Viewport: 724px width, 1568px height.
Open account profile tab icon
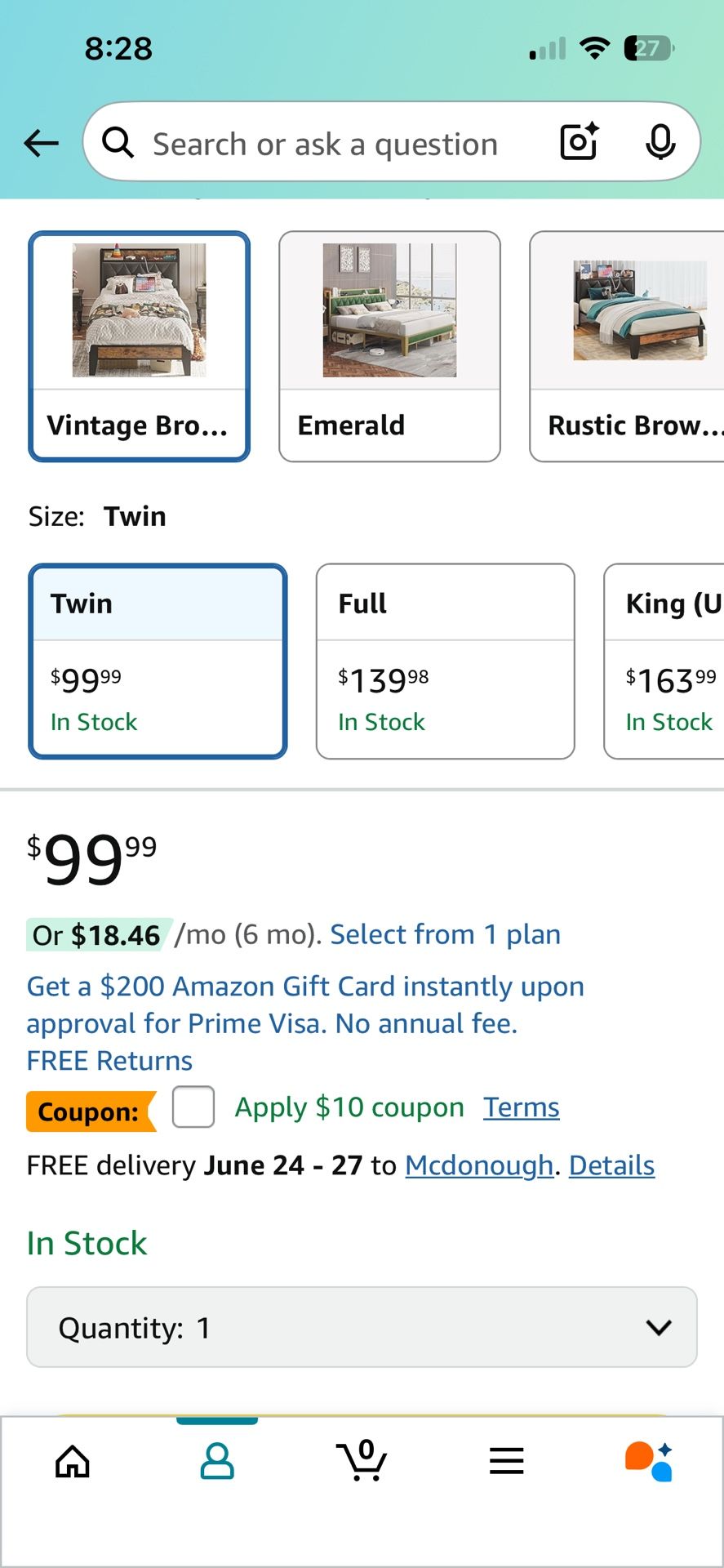[217, 1461]
